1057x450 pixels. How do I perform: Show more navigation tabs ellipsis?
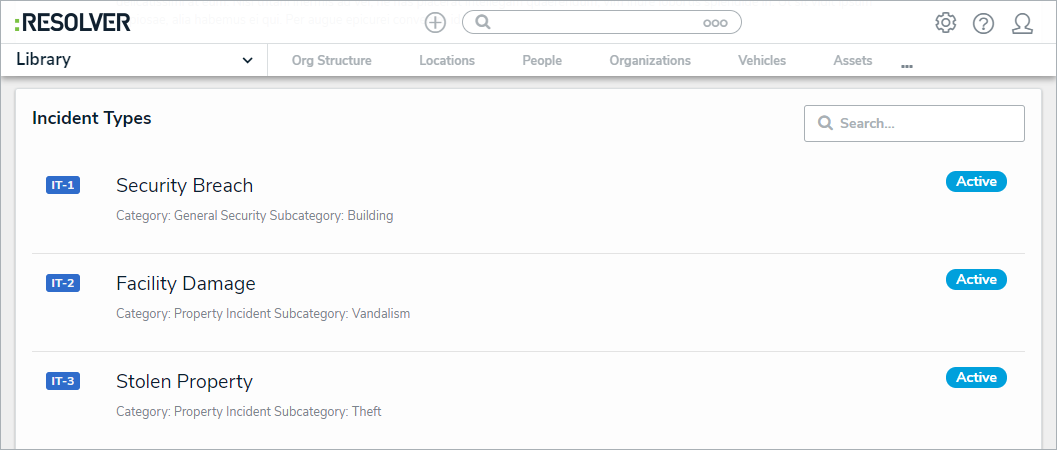click(x=907, y=66)
